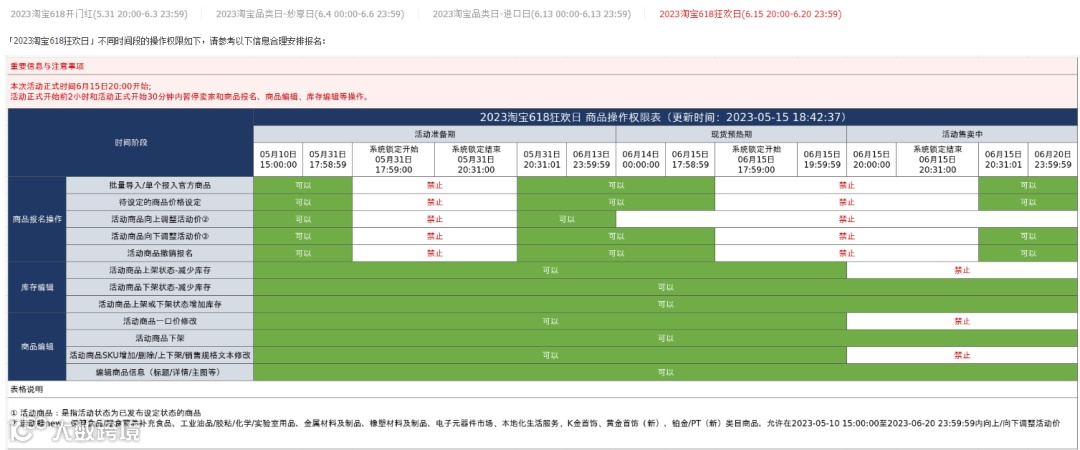The width and height of the screenshot is (1080, 450).
Task: Click 禁止 cell in the SKU增加/删除 row
Action: click(x=962, y=356)
